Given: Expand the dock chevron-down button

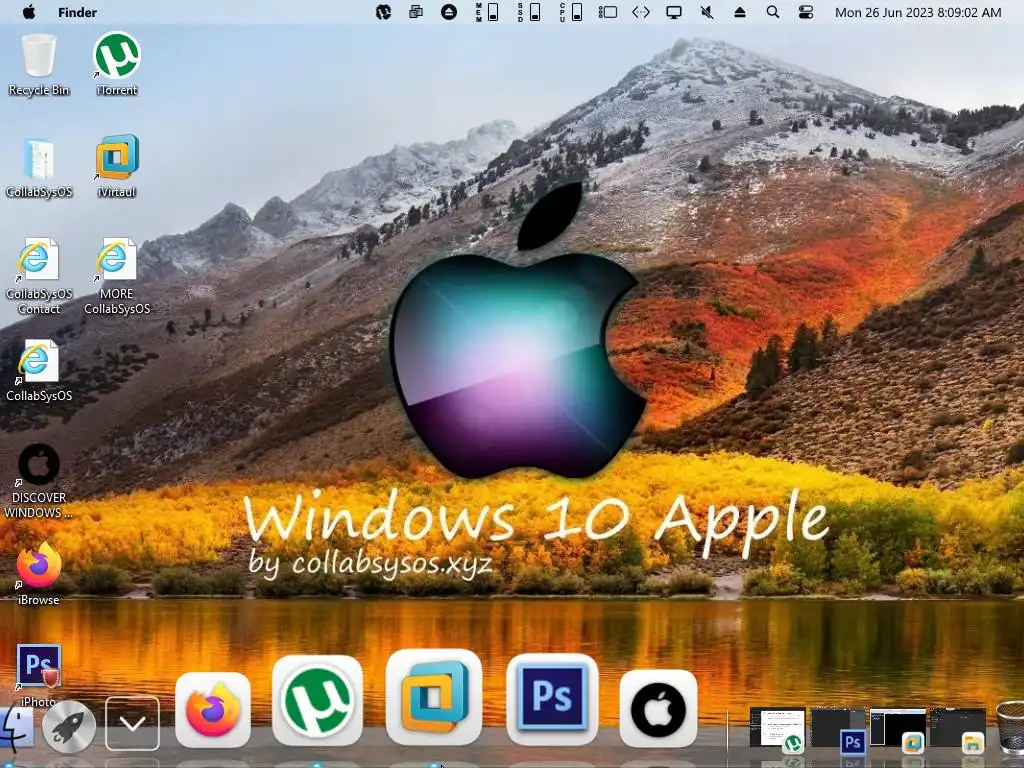Looking at the screenshot, I should click(133, 724).
